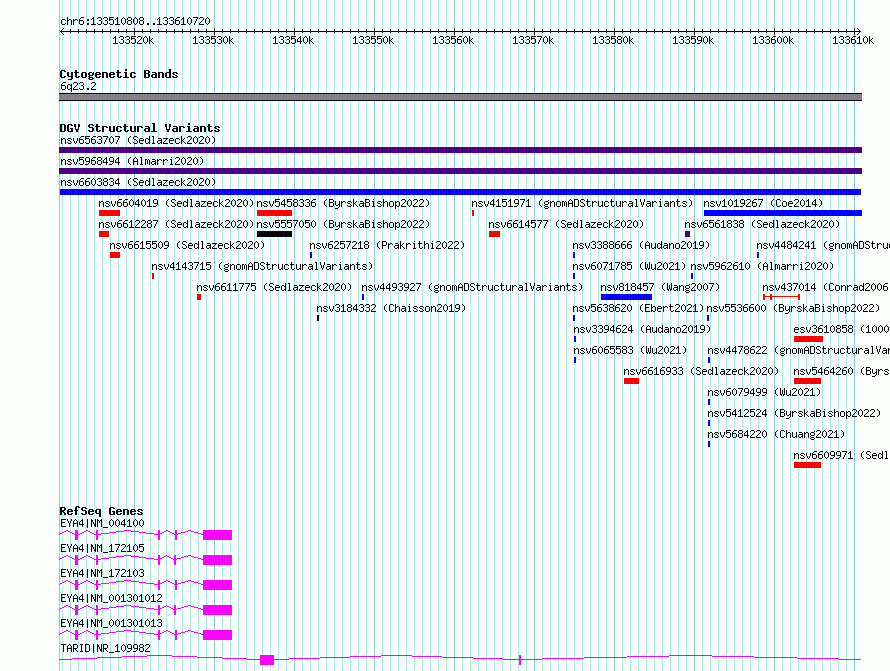Open the nsv6616933 (Sedlazeck2020) red bar
This screenshot has width=890, height=671.
coord(631,381)
